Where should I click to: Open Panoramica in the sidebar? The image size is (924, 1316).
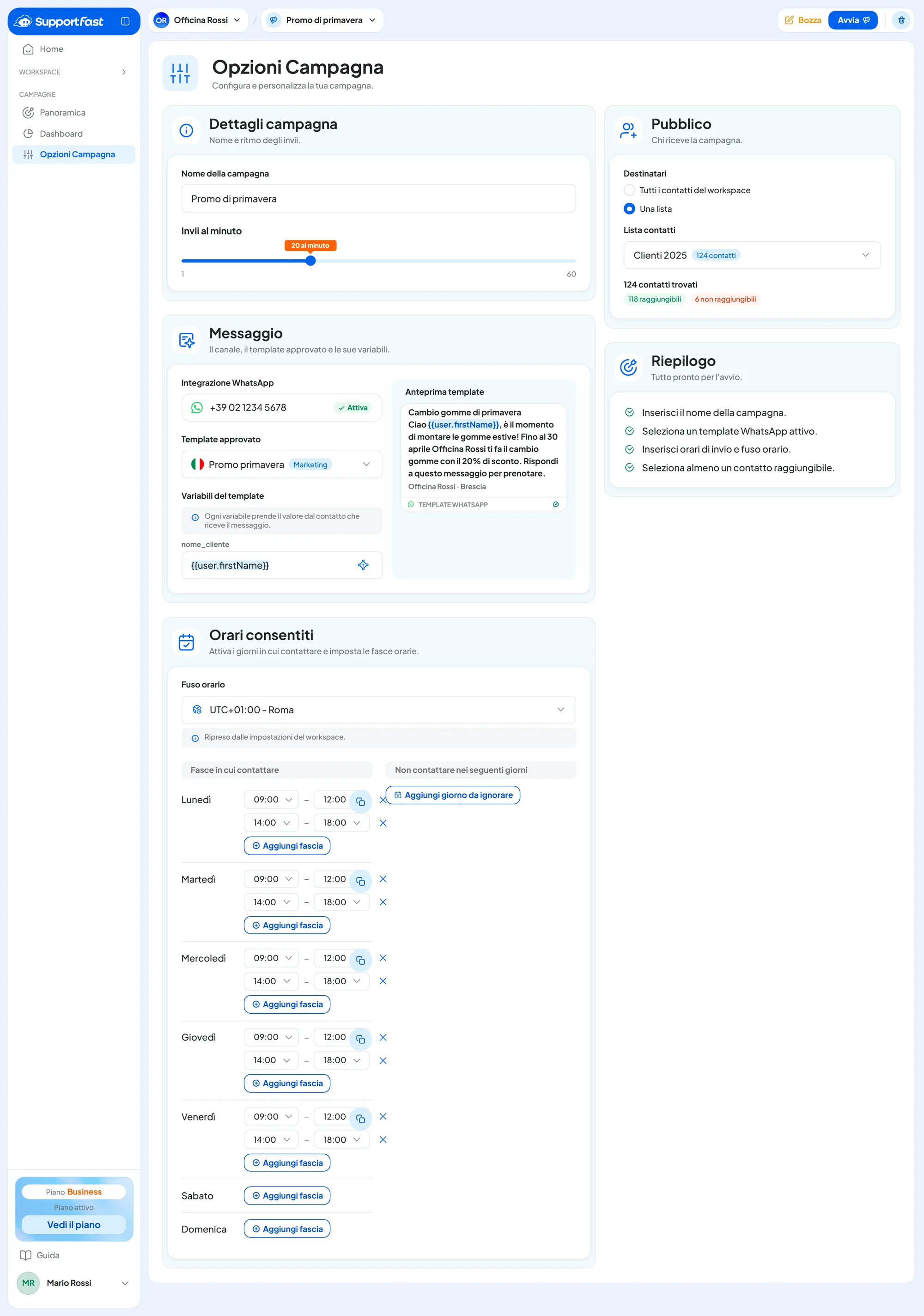tap(73, 112)
